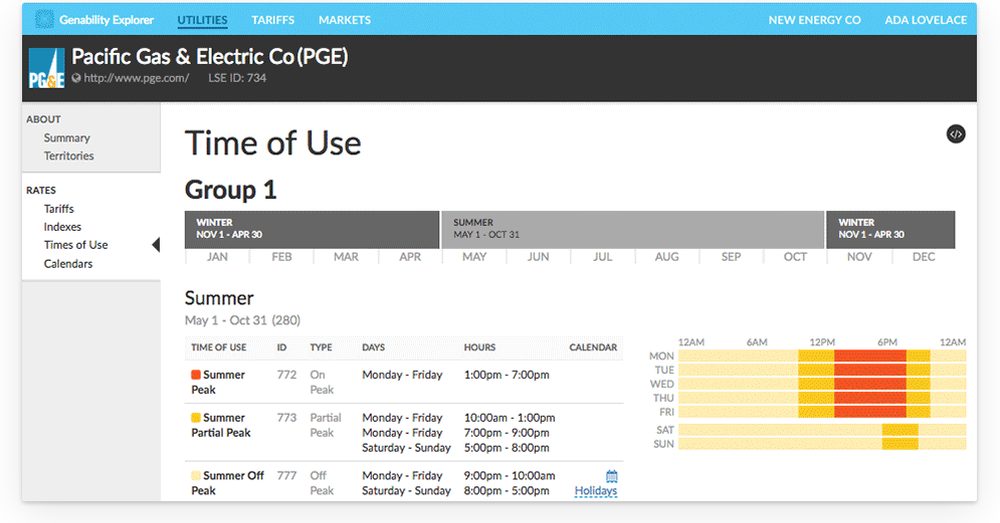Click the Saturday partial peak block in chart
Image resolution: width=1000 pixels, height=523 pixels.
900,430
